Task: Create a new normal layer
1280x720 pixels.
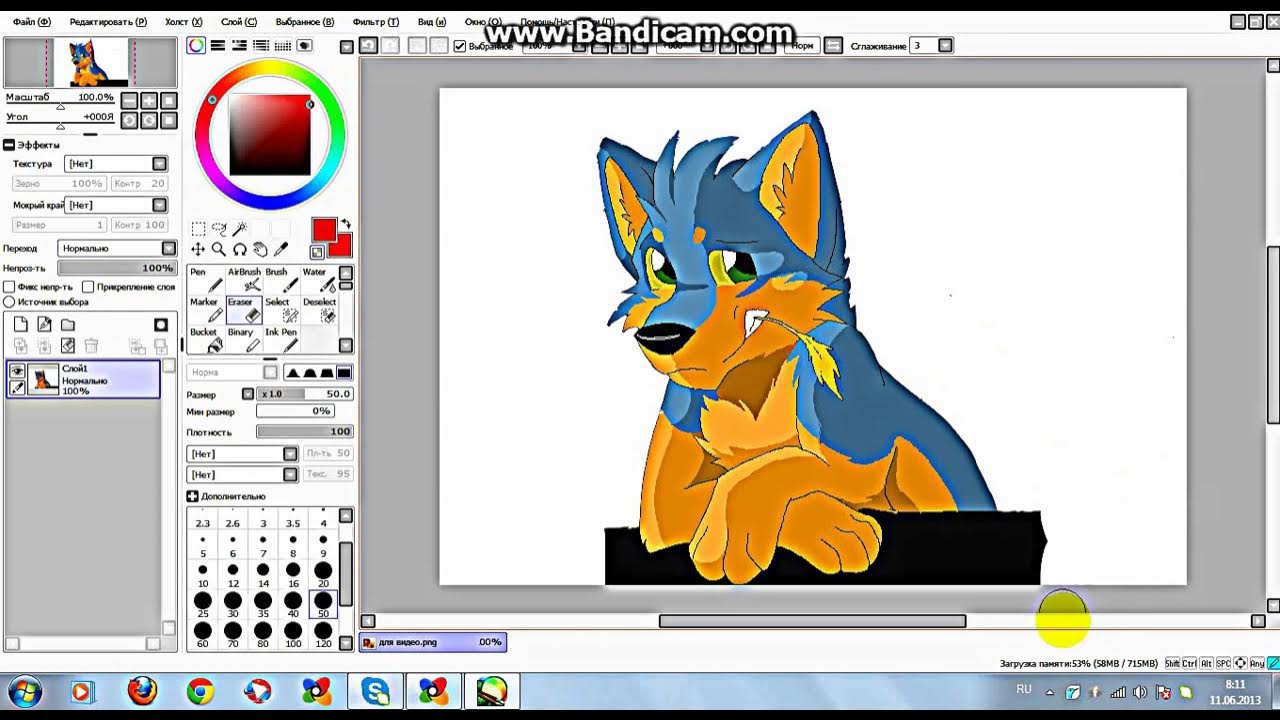Action: pos(20,325)
